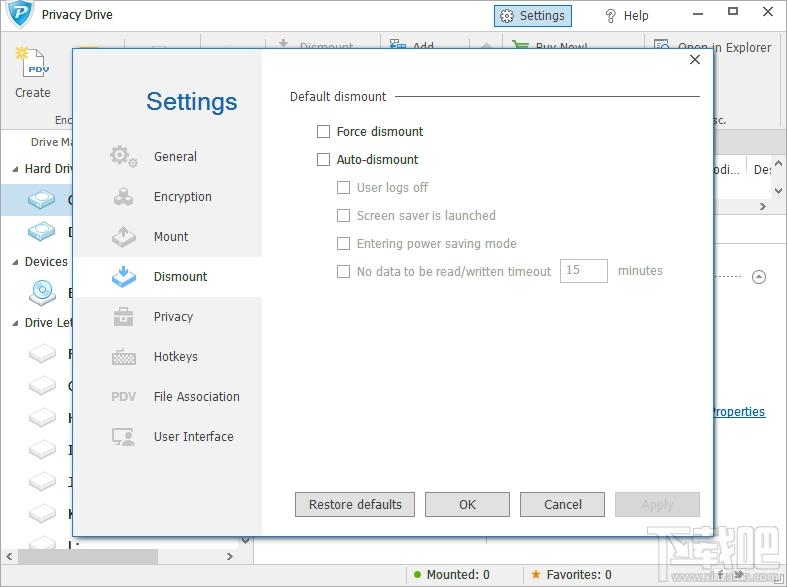The width and height of the screenshot is (787, 587).
Task: Click the Privacy Drive shield logo
Action: point(19,15)
